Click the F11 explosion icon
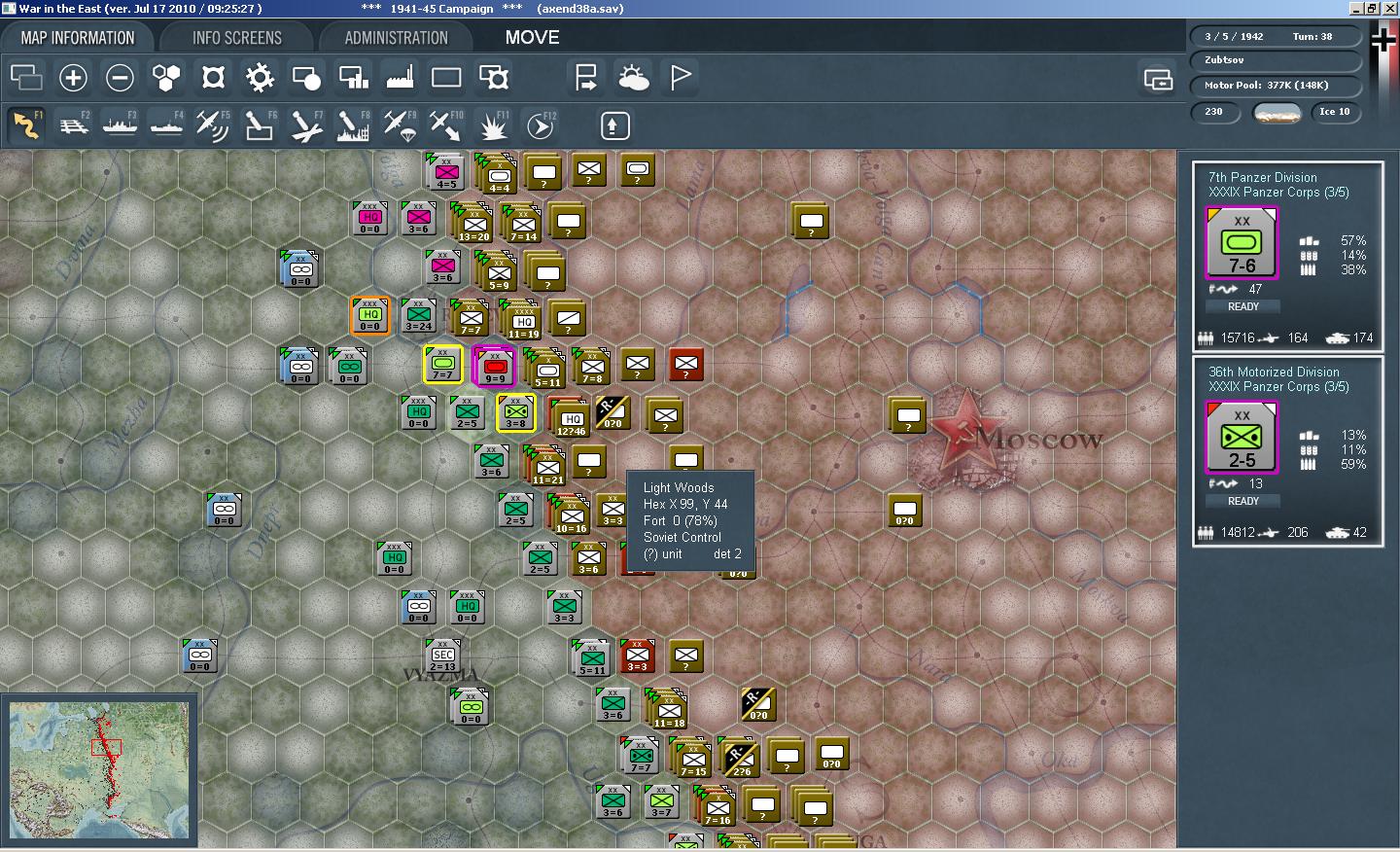The image size is (1400, 852). [x=493, y=125]
